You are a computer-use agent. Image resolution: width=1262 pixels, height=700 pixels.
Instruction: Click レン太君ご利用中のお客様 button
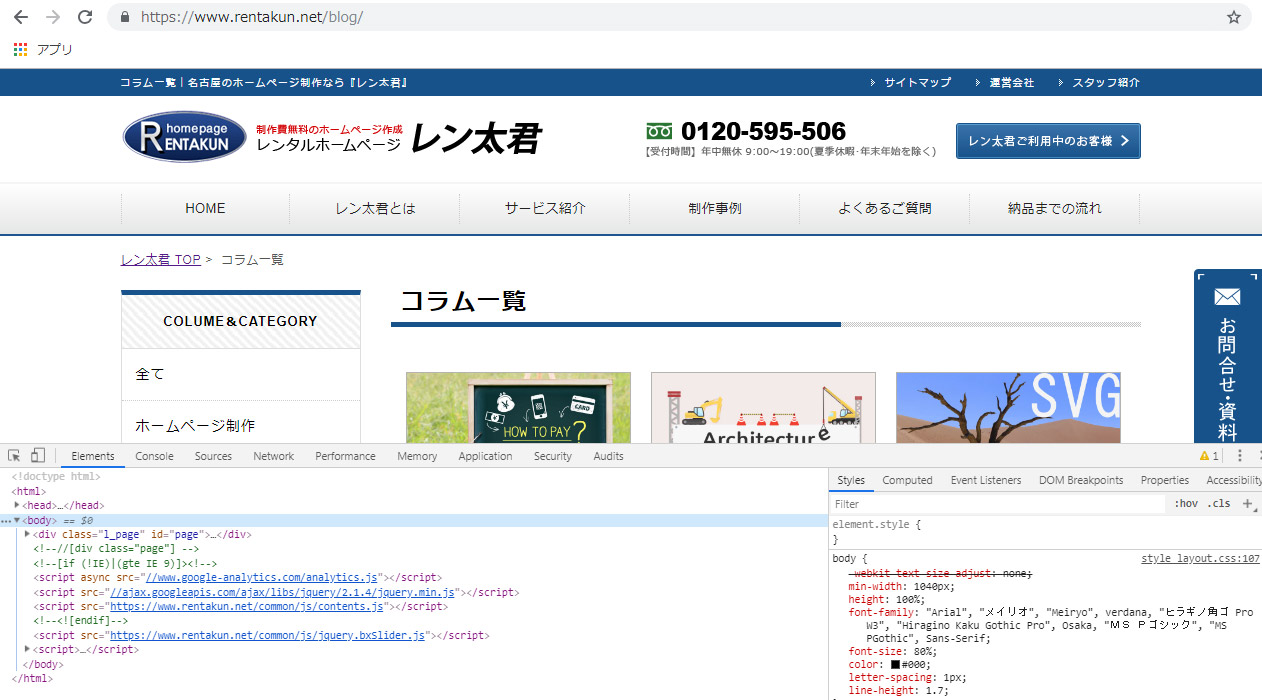point(1048,141)
